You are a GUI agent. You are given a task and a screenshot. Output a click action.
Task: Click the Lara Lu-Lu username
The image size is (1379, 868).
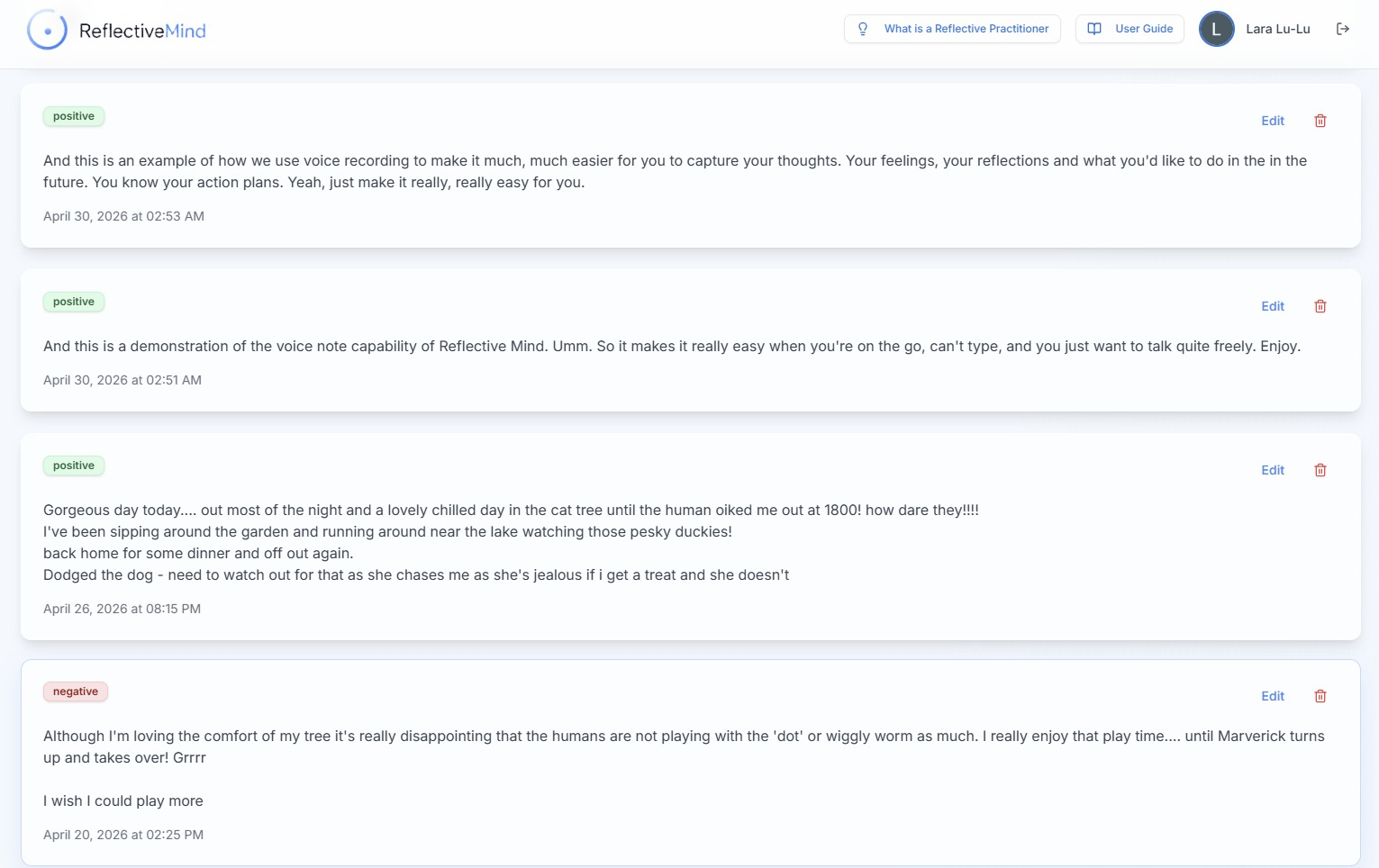(1277, 29)
